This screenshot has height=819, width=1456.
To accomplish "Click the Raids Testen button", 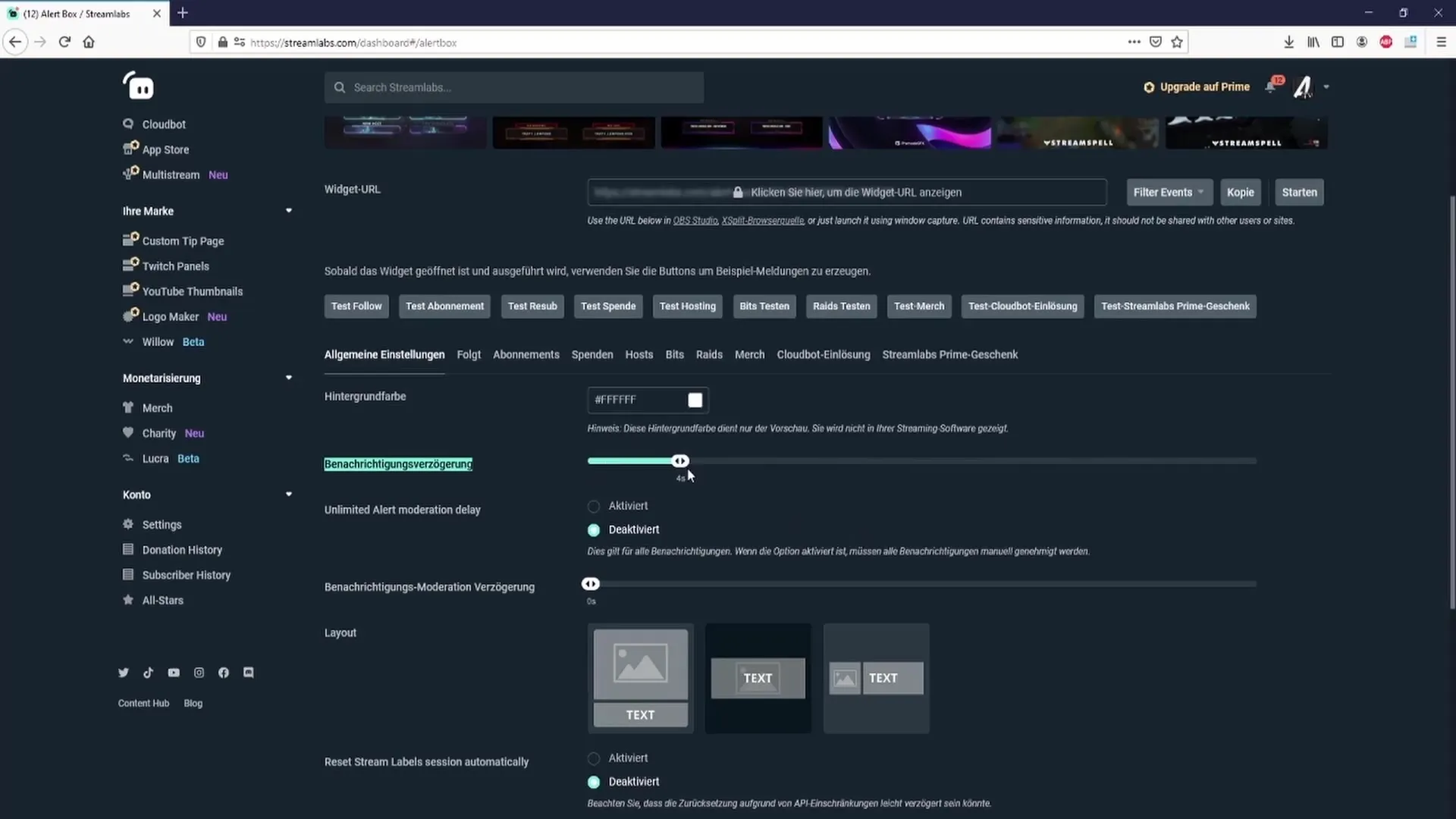I will click(x=842, y=306).
